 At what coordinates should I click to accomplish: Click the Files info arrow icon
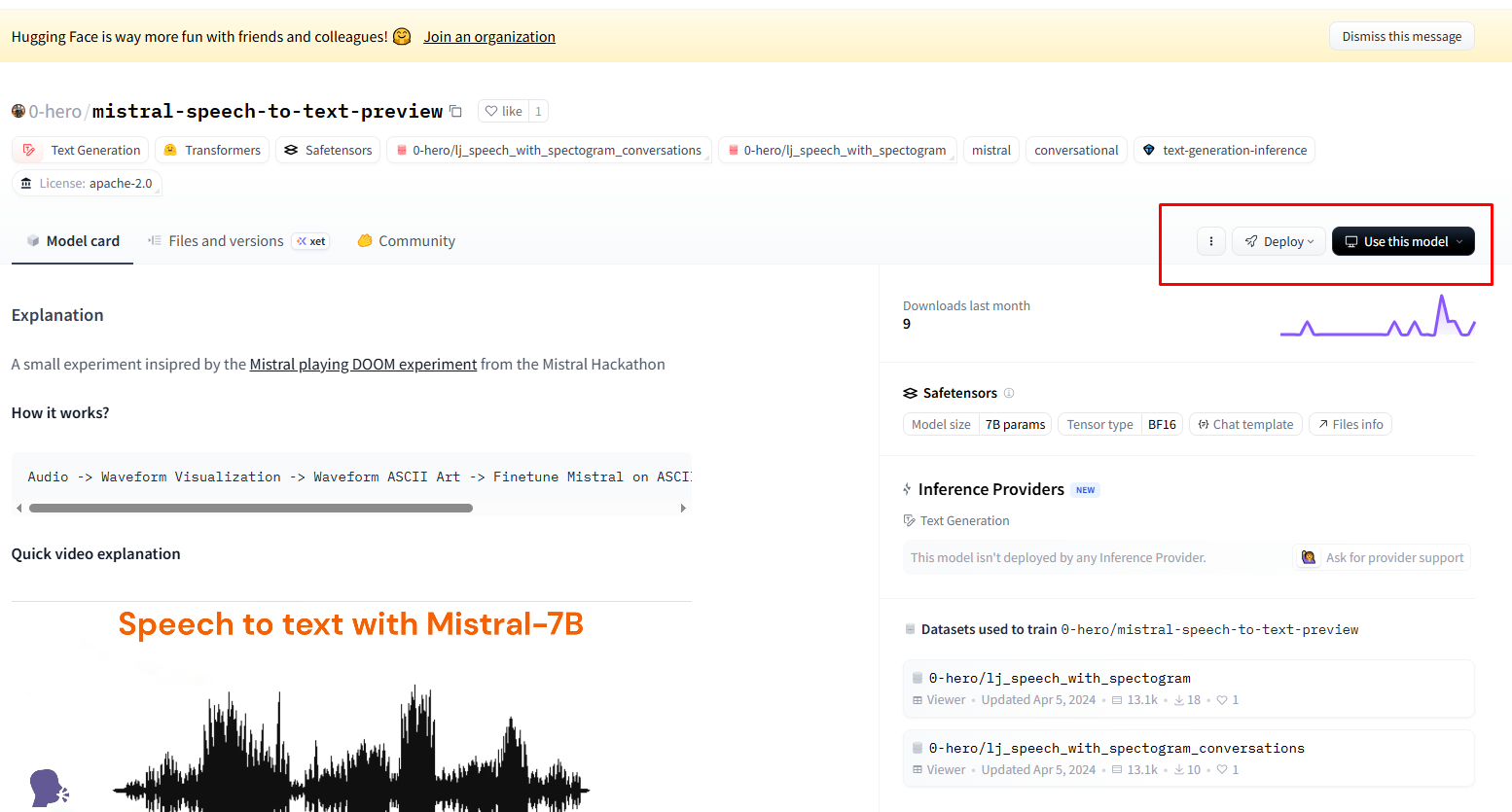click(x=1323, y=424)
